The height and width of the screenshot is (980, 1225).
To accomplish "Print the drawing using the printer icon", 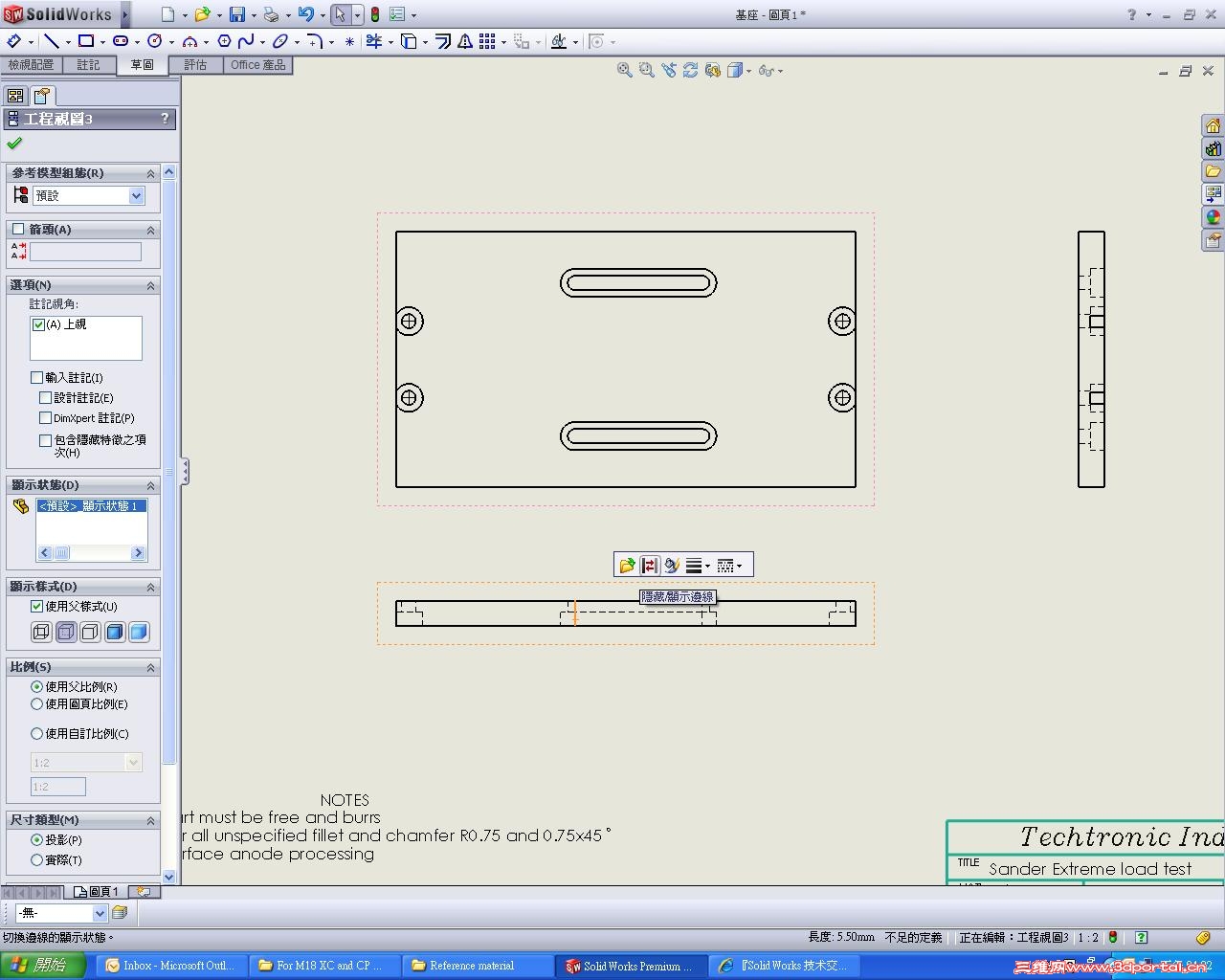I will [x=271, y=14].
